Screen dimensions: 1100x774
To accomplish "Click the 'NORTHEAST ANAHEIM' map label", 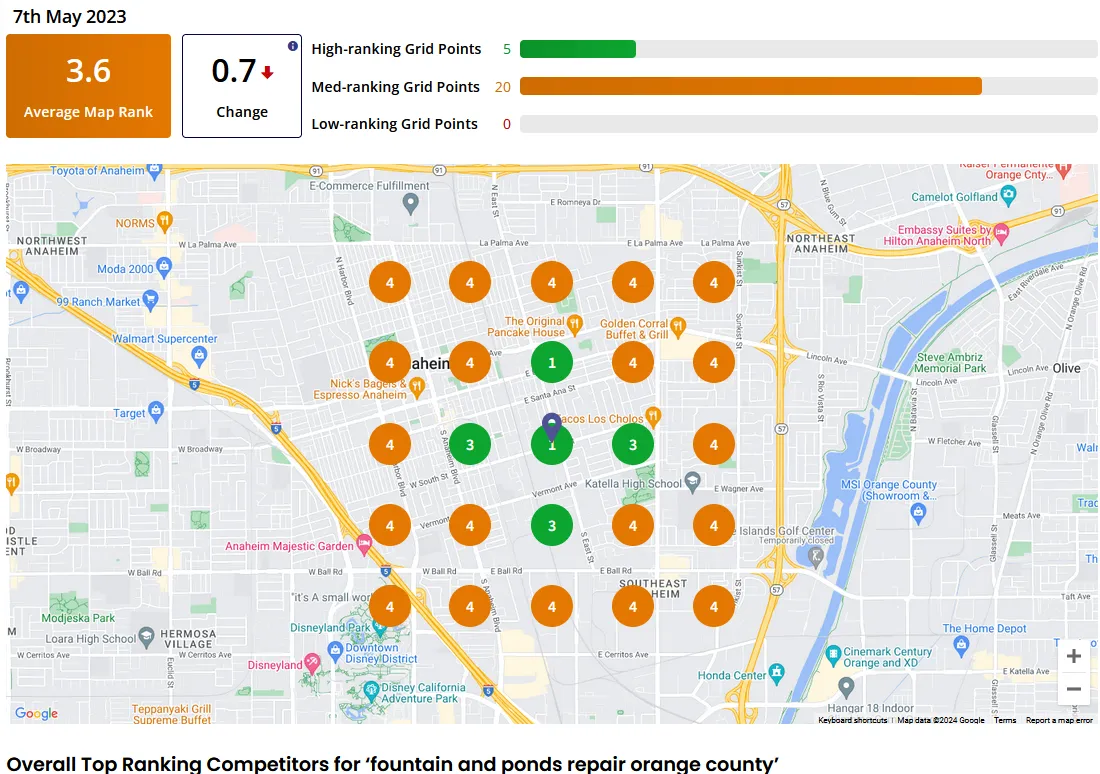I will (x=821, y=243).
